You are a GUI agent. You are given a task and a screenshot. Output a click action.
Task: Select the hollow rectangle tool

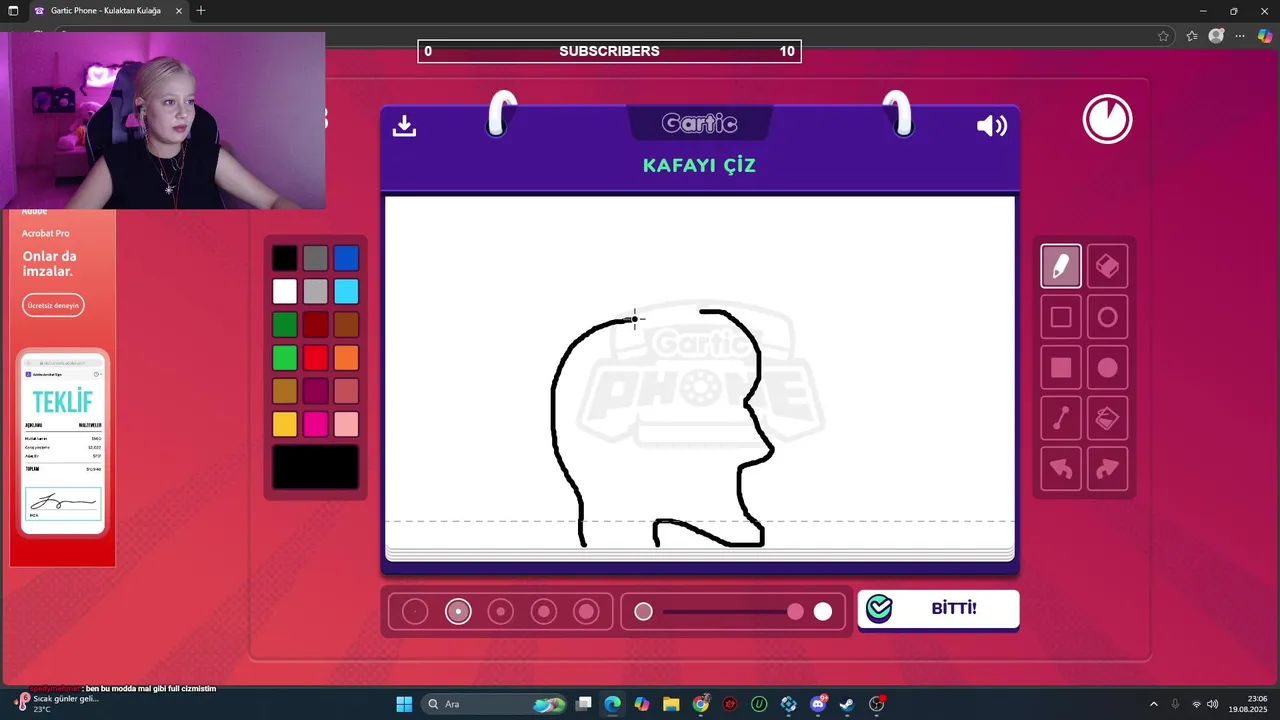(x=1061, y=317)
